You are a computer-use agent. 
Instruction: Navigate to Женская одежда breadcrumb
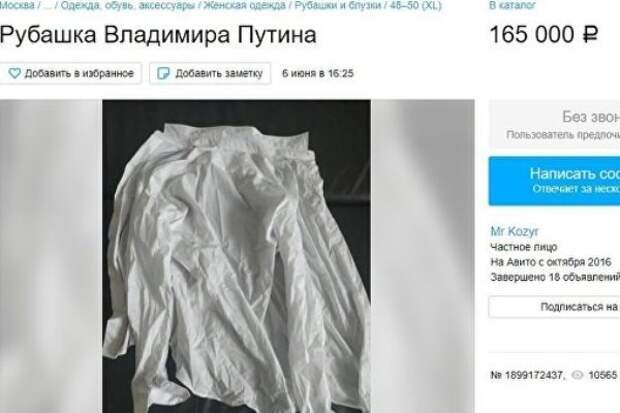(x=244, y=5)
